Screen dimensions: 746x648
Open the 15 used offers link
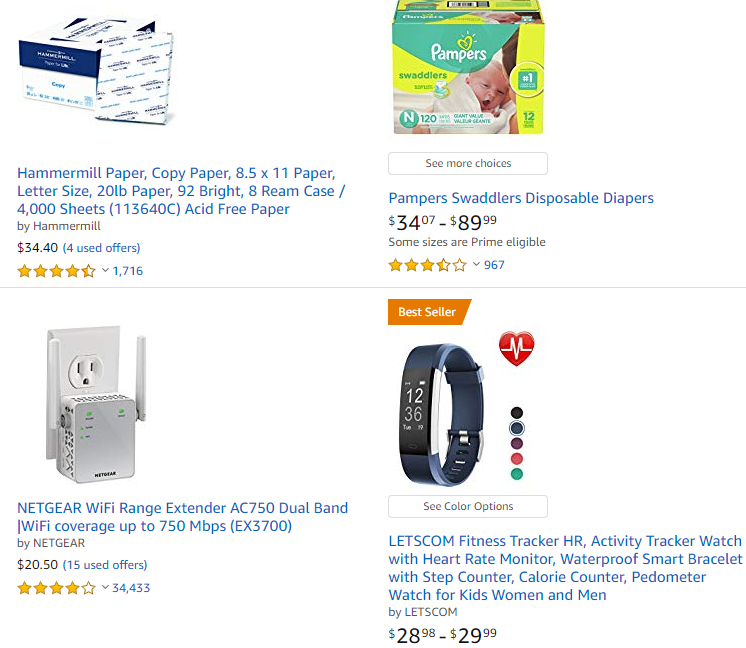(x=105, y=565)
